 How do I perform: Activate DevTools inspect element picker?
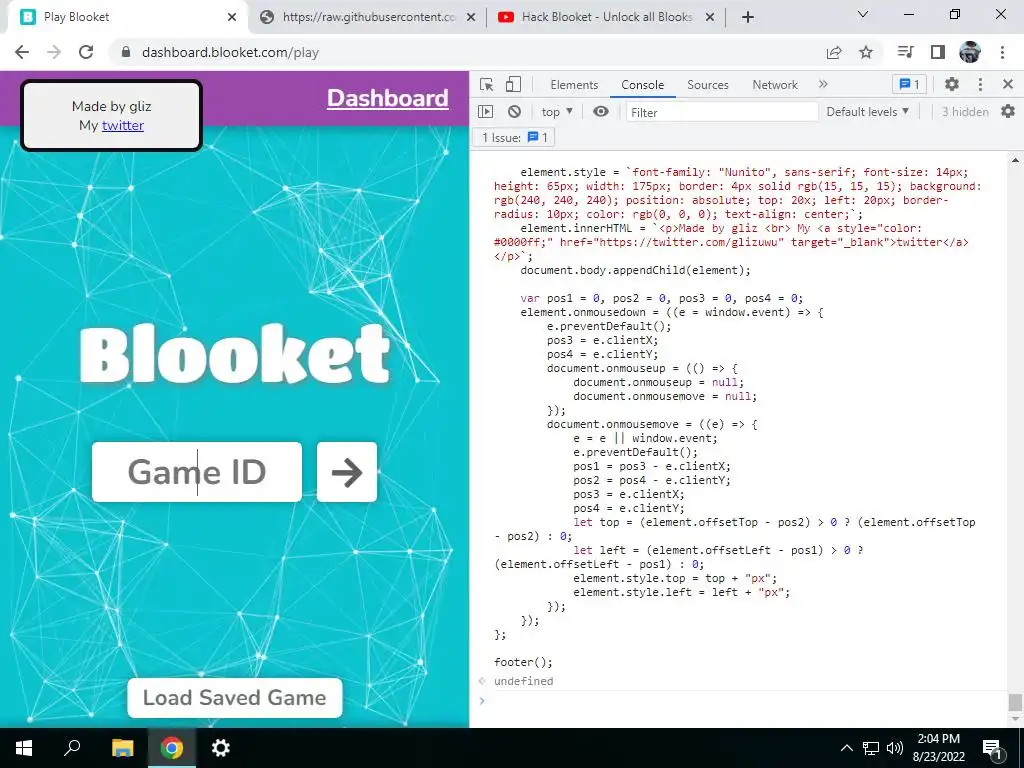pyautogui.click(x=487, y=84)
